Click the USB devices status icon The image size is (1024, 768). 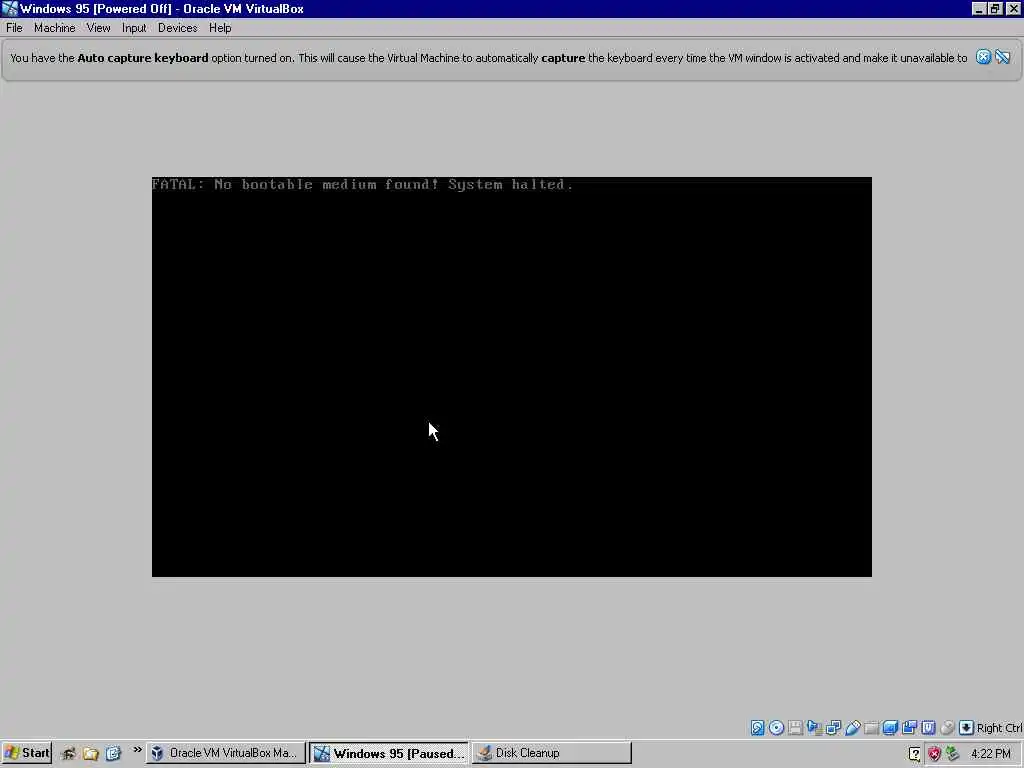click(x=852, y=728)
